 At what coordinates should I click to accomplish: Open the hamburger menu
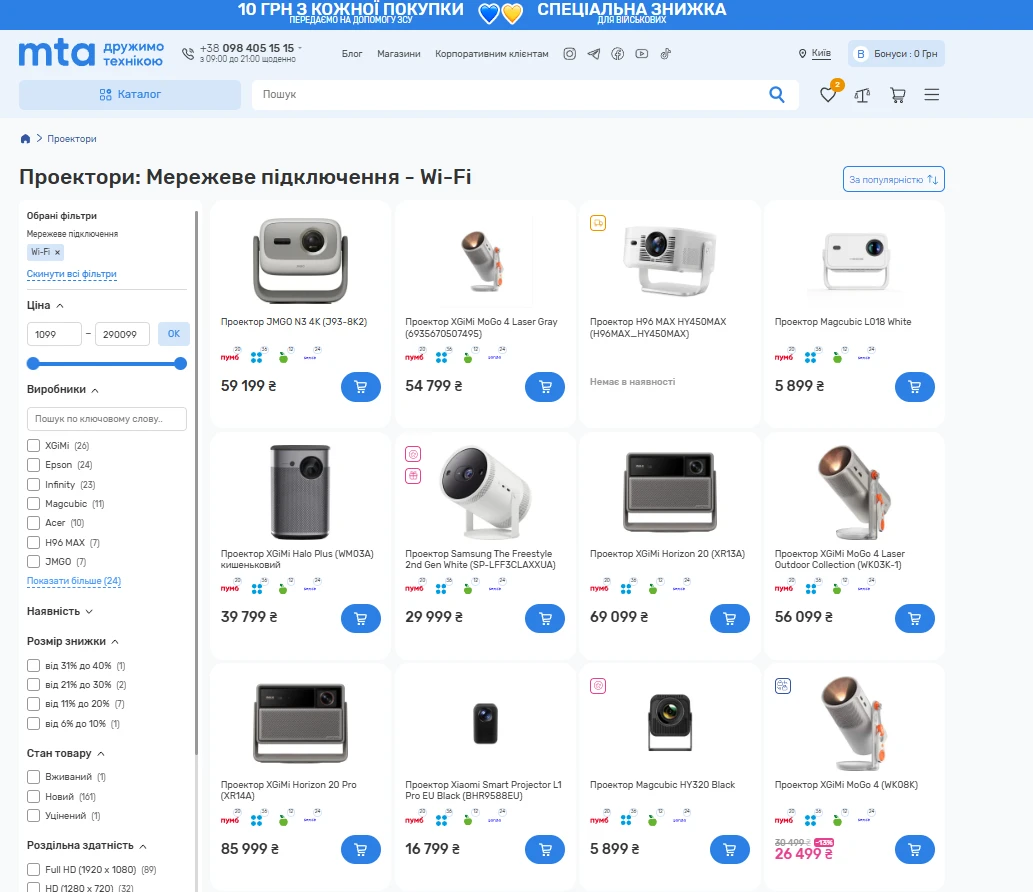click(x=932, y=95)
